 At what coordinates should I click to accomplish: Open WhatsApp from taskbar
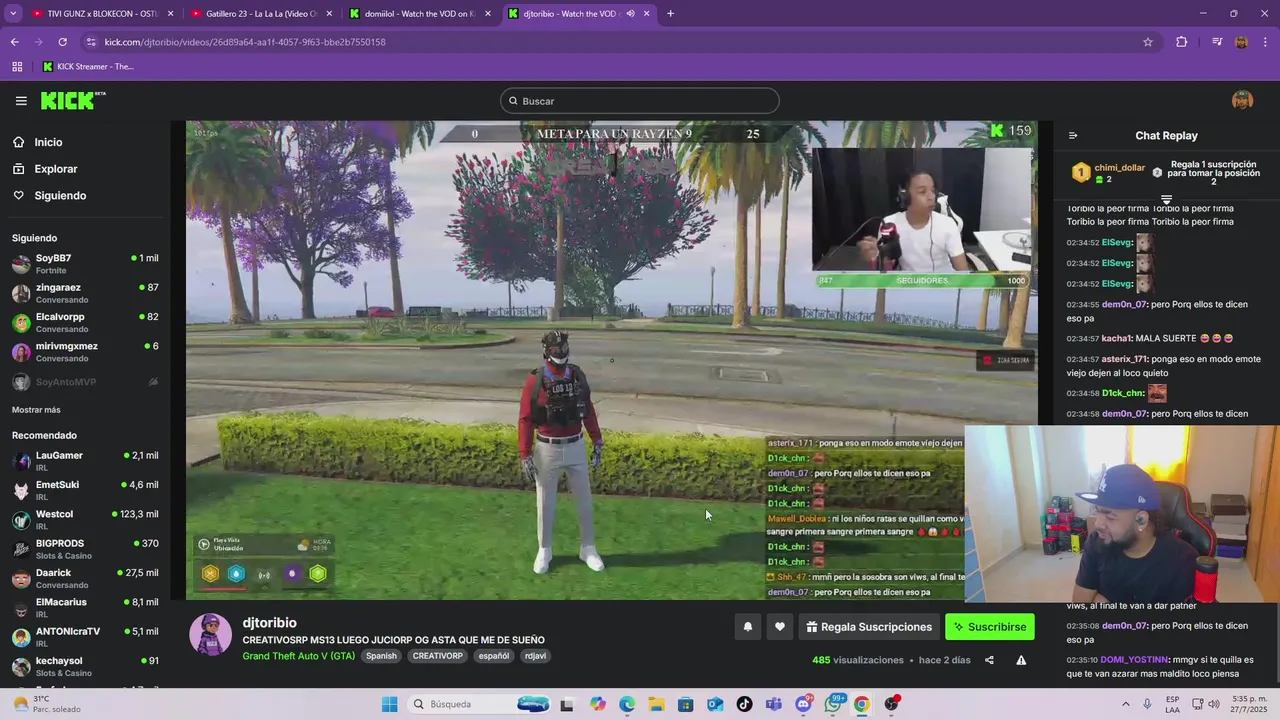pyautogui.click(x=833, y=704)
